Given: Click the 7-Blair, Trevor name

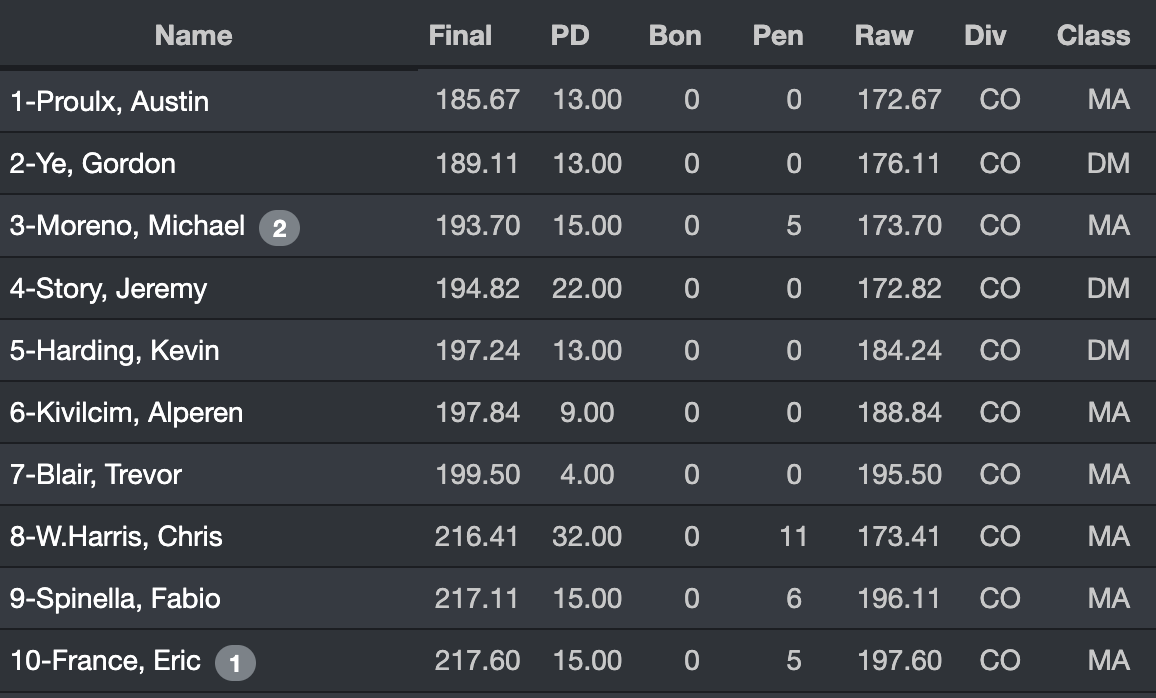Looking at the screenshot, I should click(x=95, y=475).
